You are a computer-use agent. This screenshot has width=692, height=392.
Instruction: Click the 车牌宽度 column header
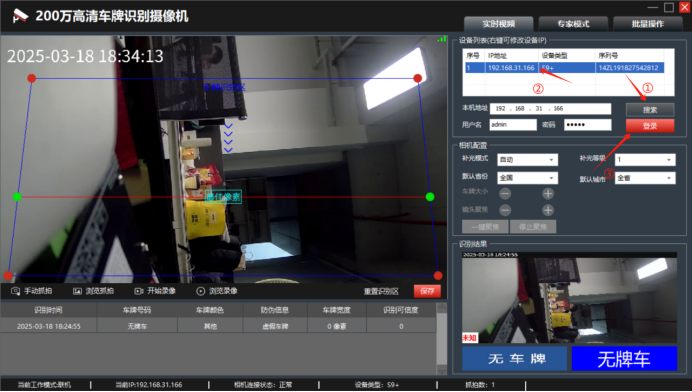point(337,310)
